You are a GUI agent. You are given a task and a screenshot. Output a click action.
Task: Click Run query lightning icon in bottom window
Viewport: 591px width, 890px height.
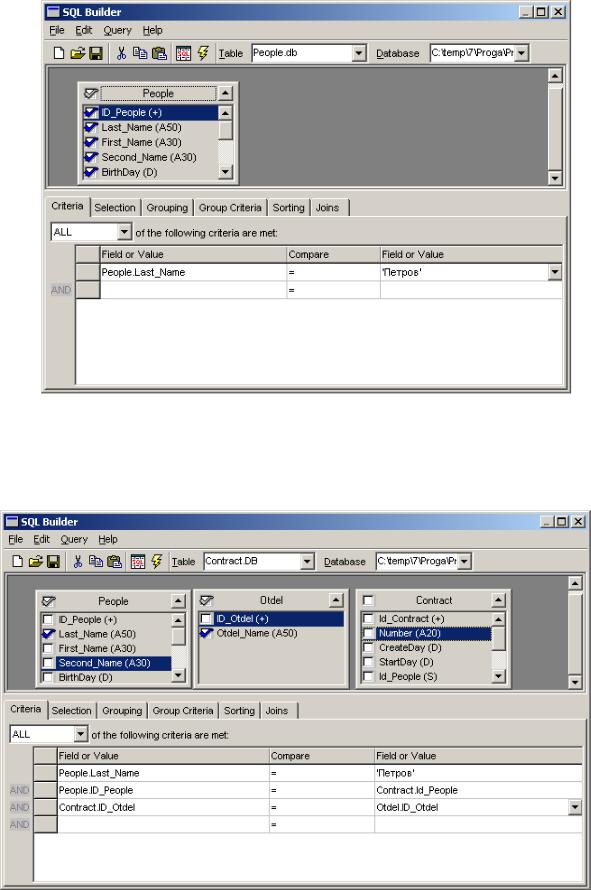point(157,561)
